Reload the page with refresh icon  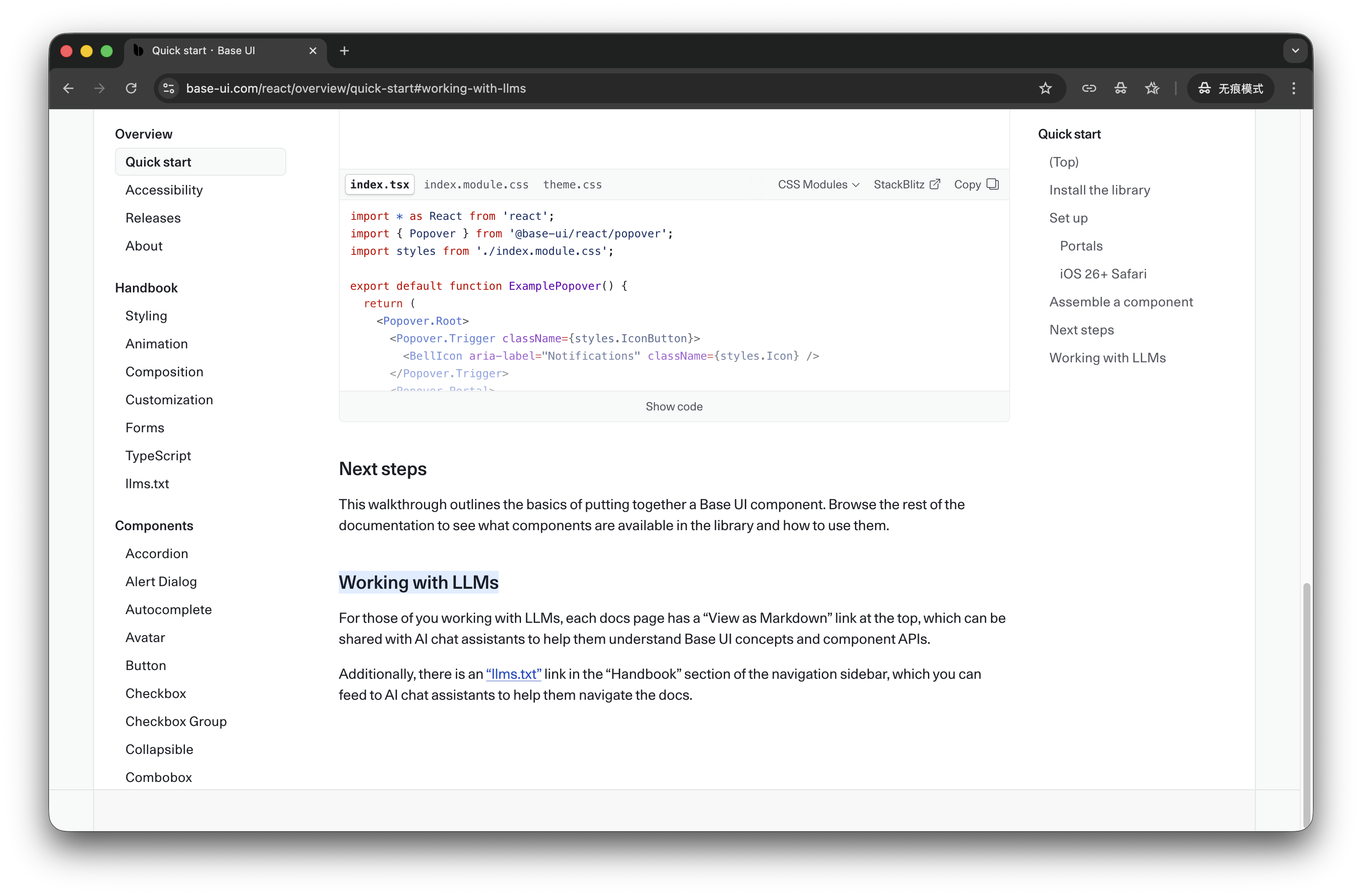point(131,88)
